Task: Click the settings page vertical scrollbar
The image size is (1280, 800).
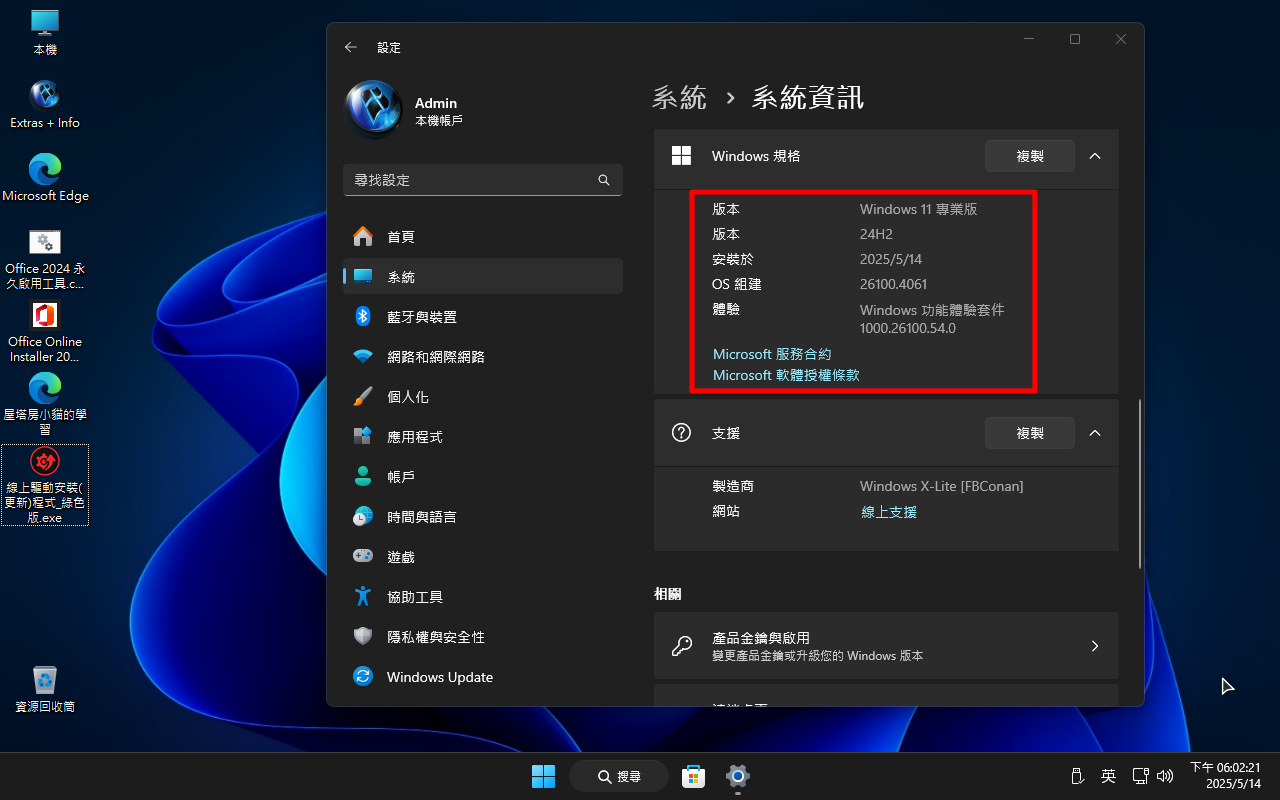Action: click(1139, 483)
